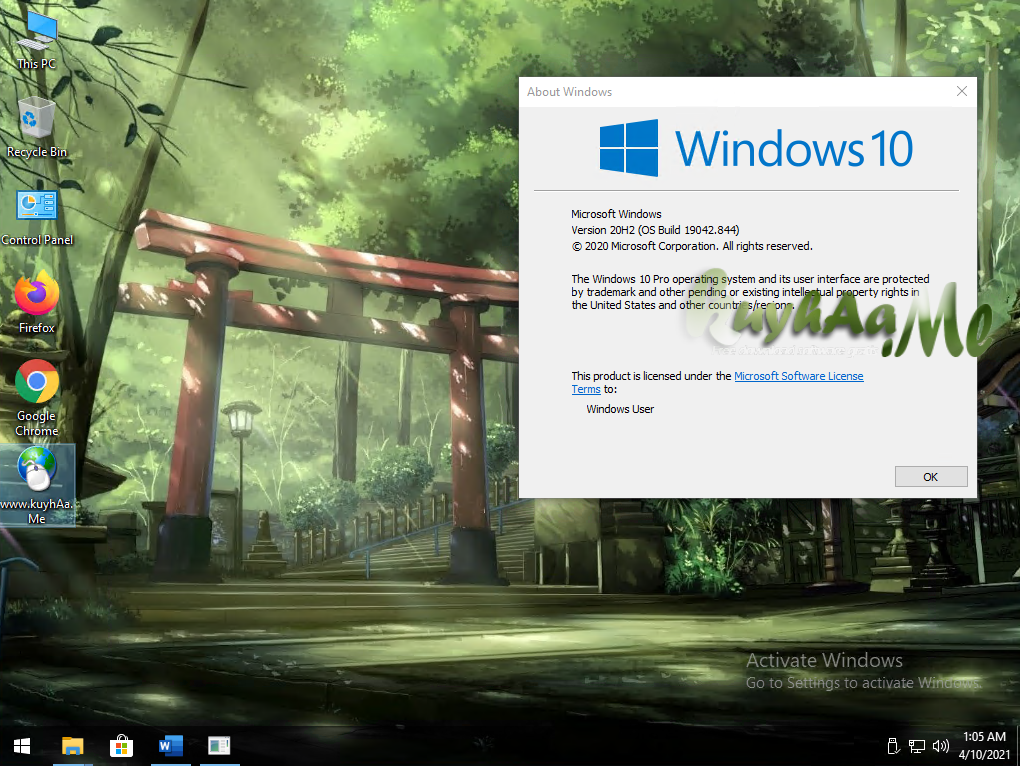Close the About Windows dialog
Image resolution: width=1020 pixels, height=766 pixels.
(x=961, y=92)
